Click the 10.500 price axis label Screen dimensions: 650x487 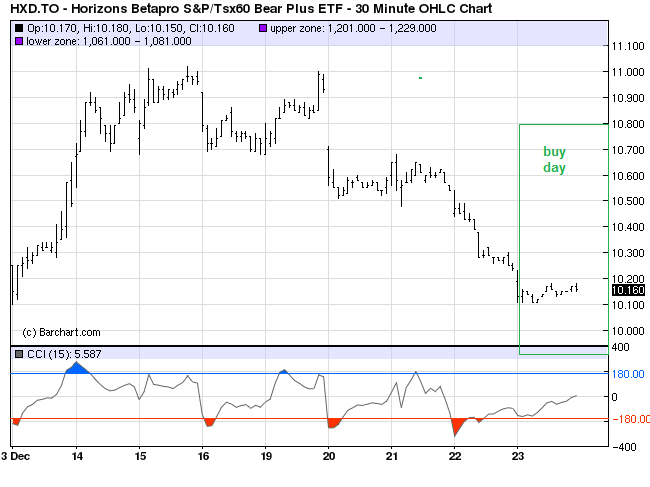coord(628,201)
